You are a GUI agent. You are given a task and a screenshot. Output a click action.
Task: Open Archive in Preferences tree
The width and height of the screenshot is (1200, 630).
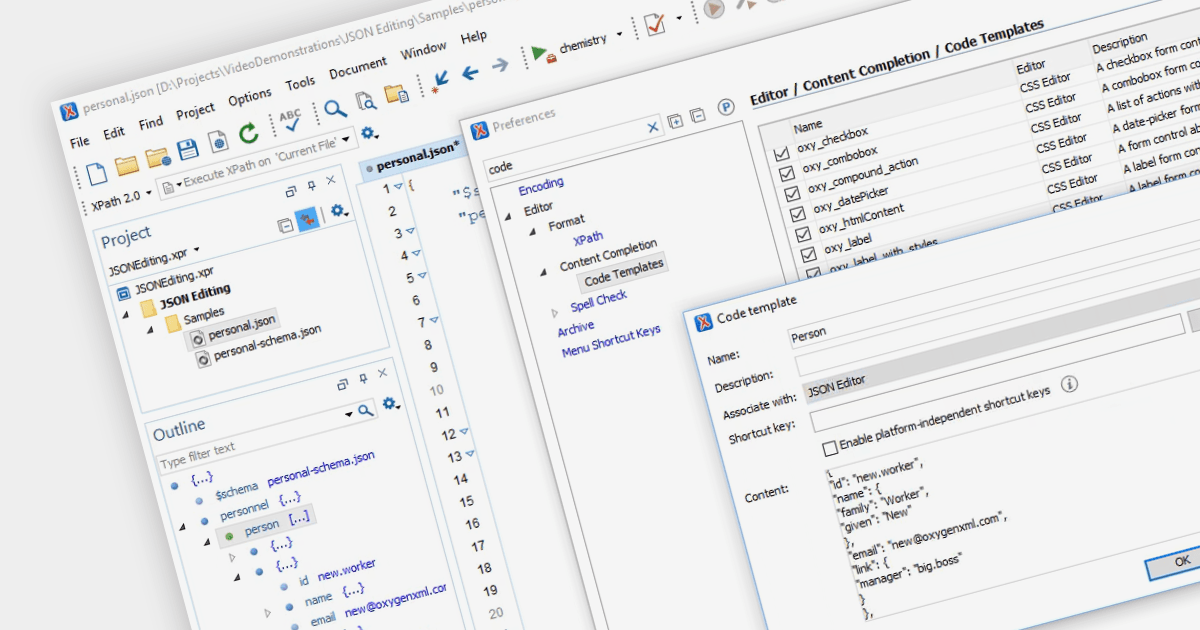pyautogui.click(x=576, y=328)
